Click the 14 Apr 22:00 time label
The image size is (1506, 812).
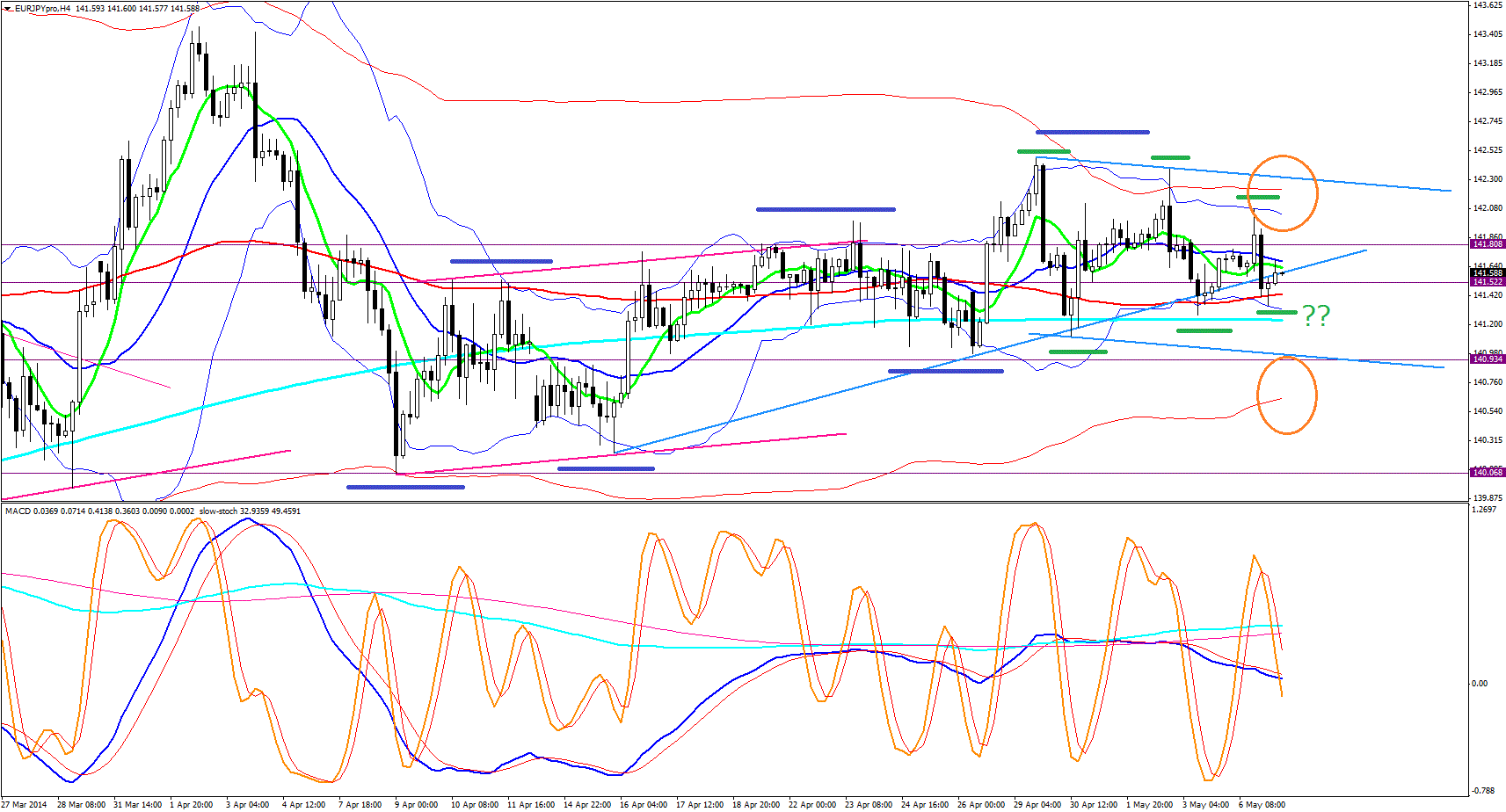click(587, 805)
